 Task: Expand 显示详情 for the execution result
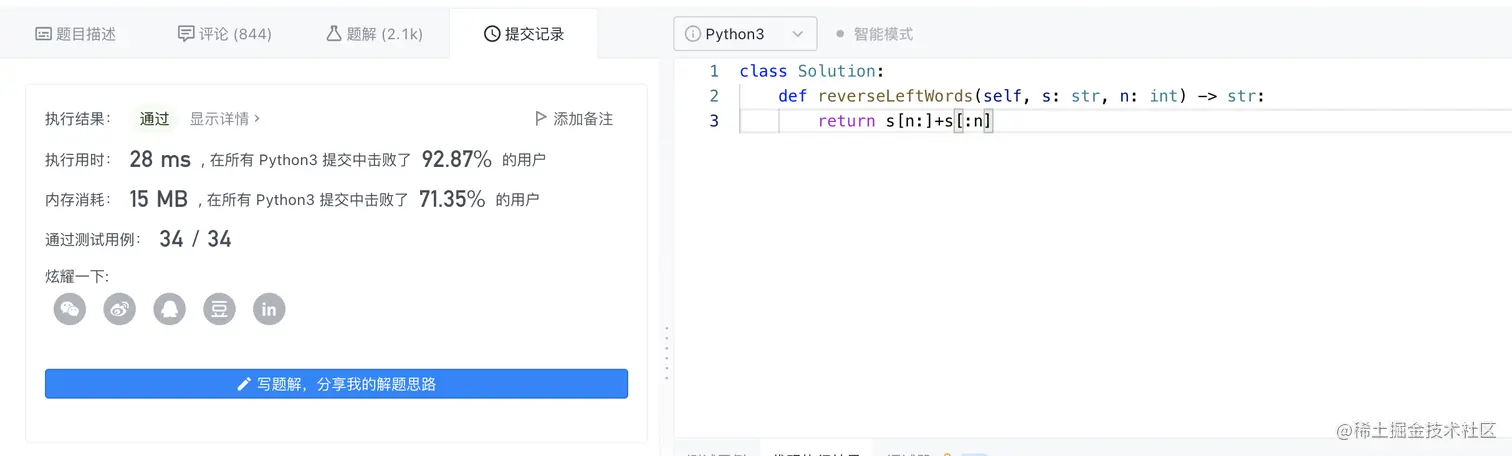(x=225, y=119)
